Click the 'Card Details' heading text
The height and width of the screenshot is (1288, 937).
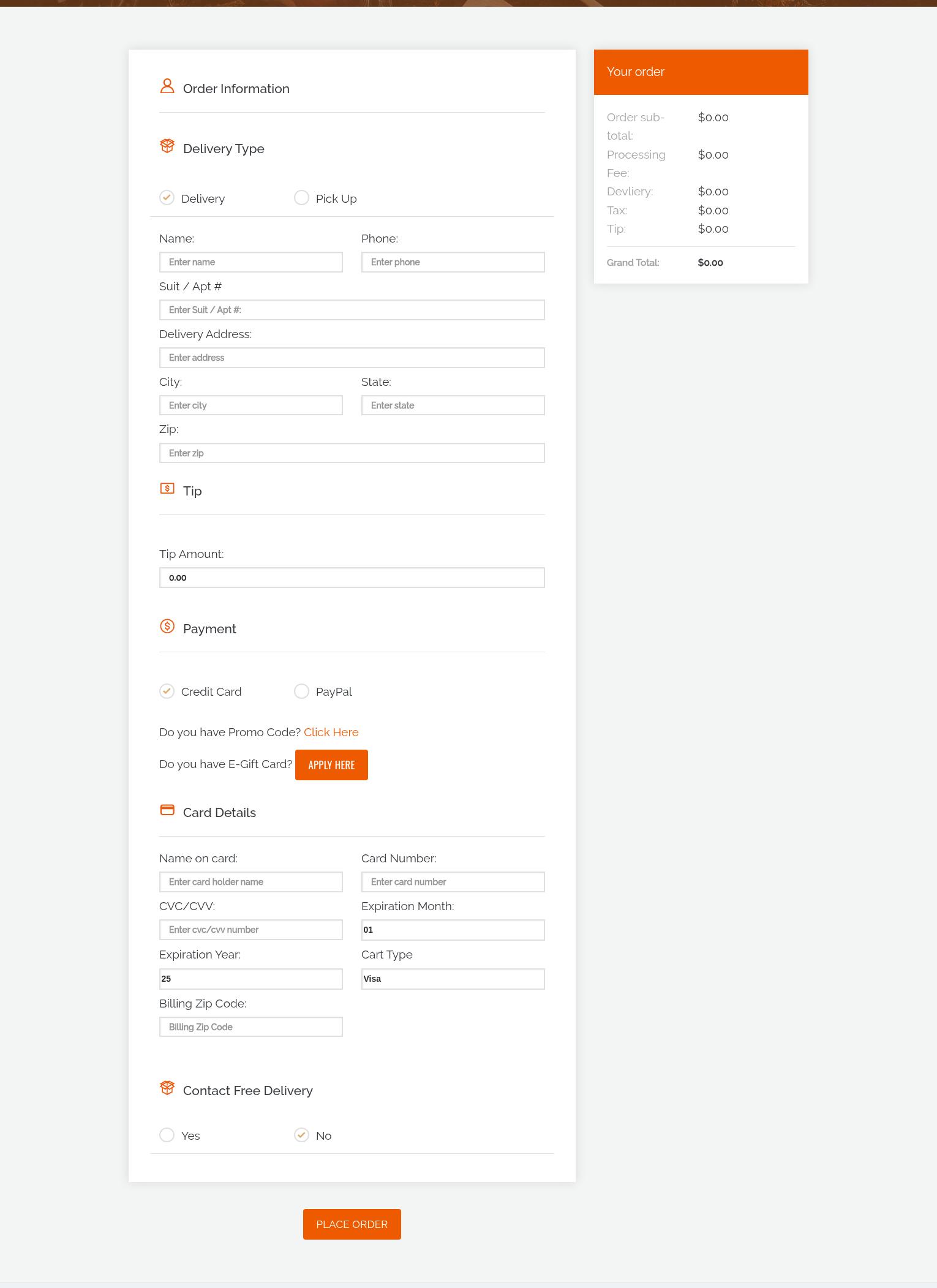pyautogui.click(x=219, y=813)
